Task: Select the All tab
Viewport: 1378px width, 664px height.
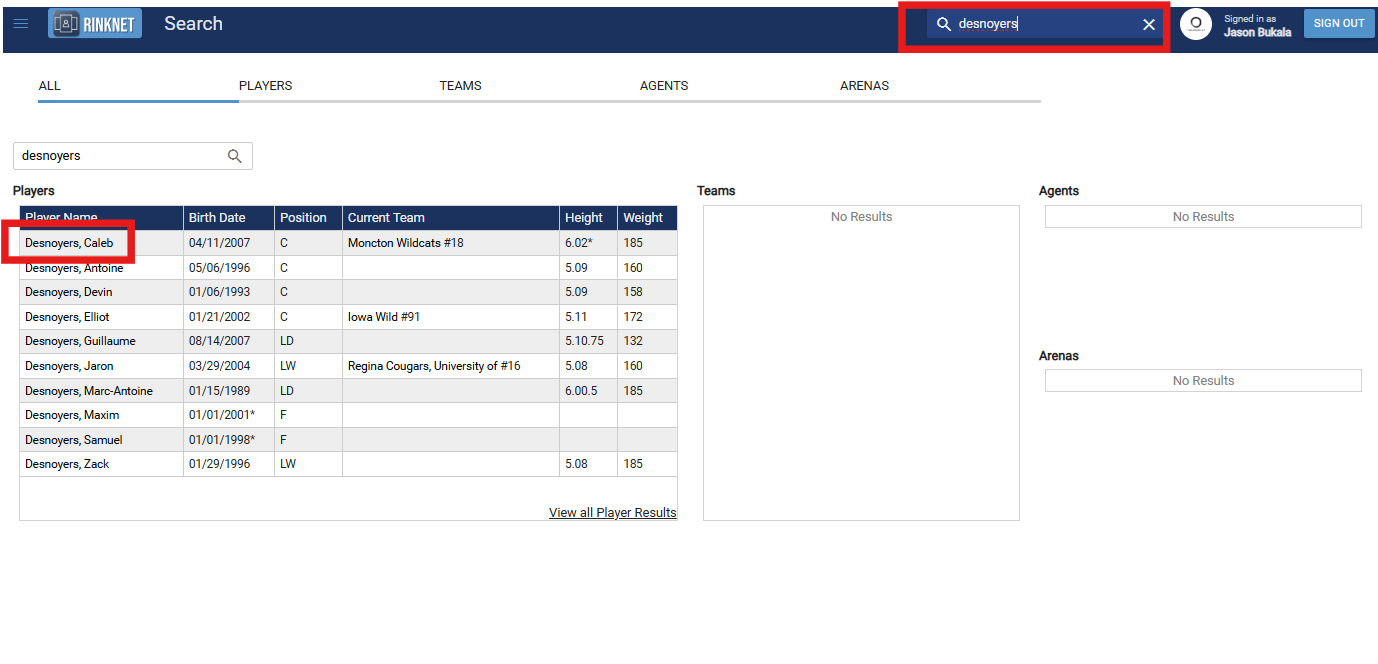Action: pyautogui.click(x=50, y=86)
